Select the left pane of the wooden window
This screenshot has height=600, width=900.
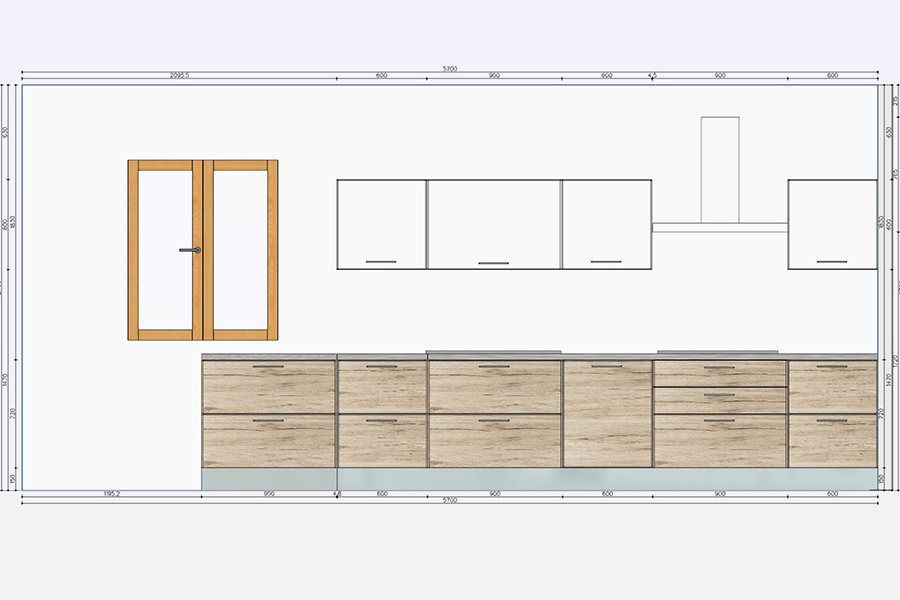coord(166,250)
